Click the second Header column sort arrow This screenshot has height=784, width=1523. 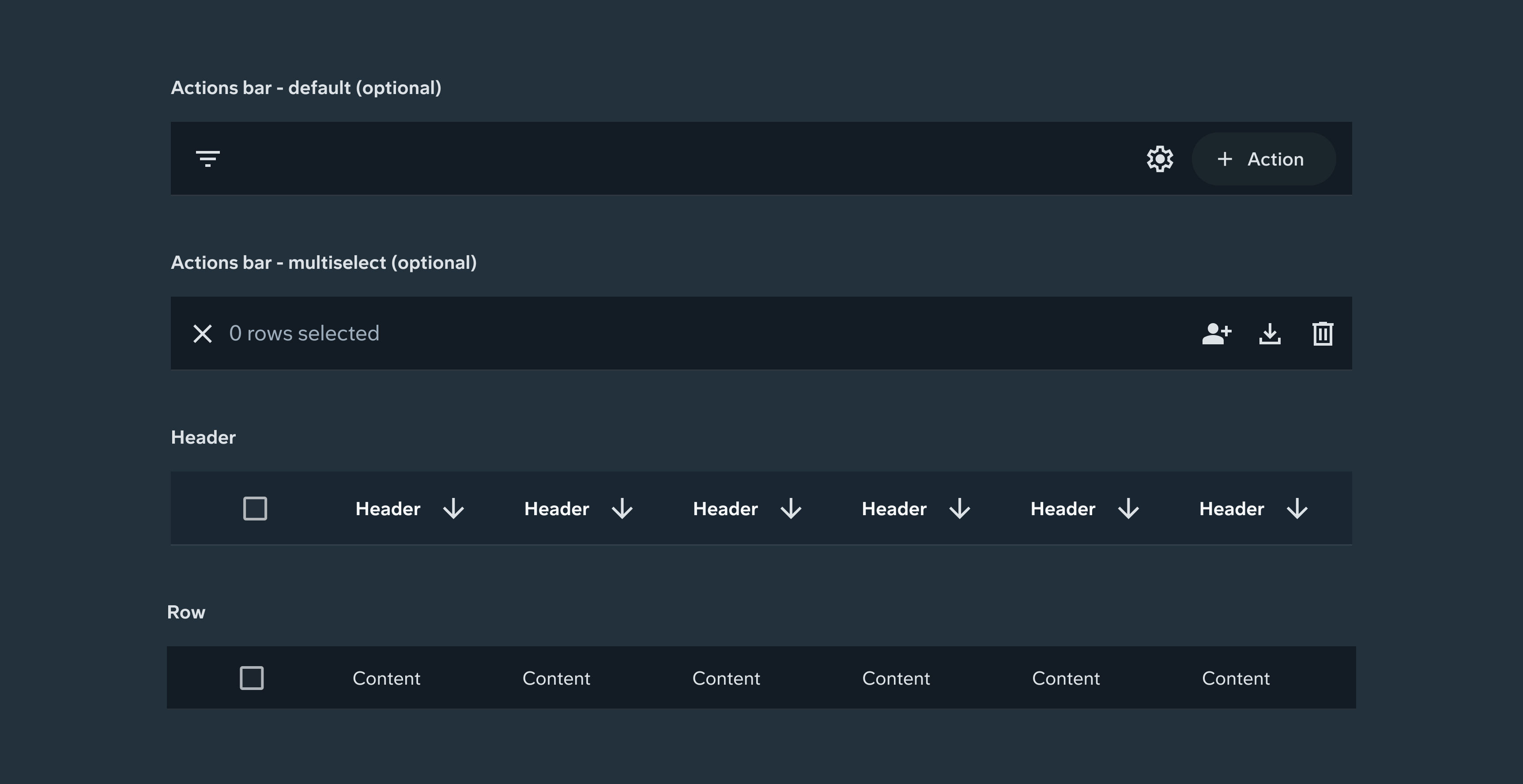622,509
